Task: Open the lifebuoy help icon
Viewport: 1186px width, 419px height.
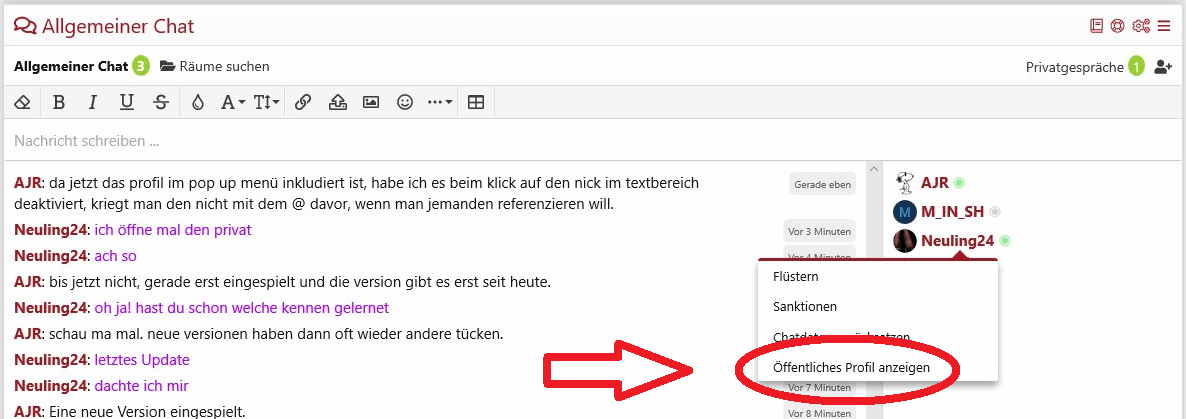Action: tap(1117, 26)
